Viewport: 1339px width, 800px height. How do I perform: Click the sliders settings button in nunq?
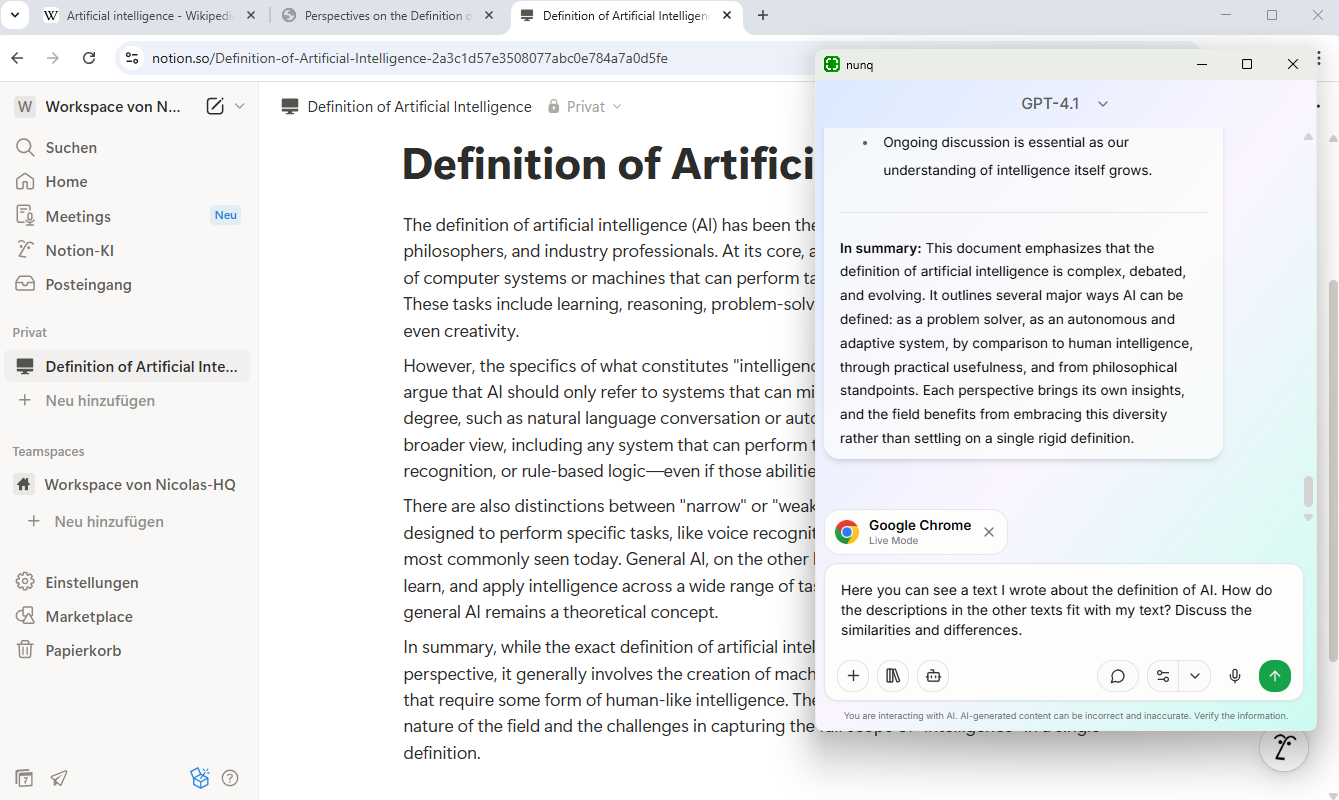point(1163,676)
